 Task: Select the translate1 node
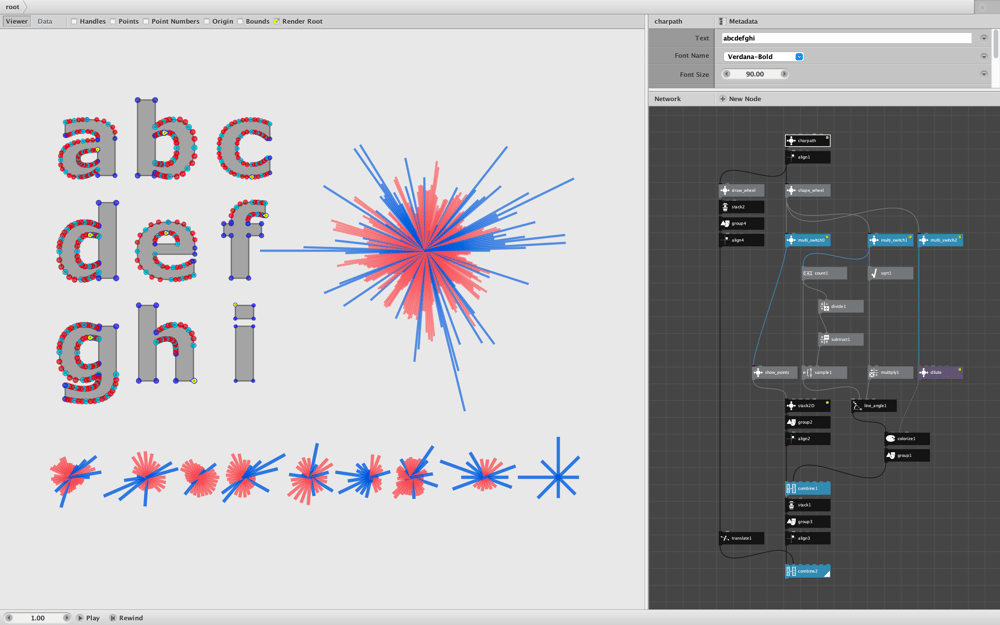tap(741, 538)
